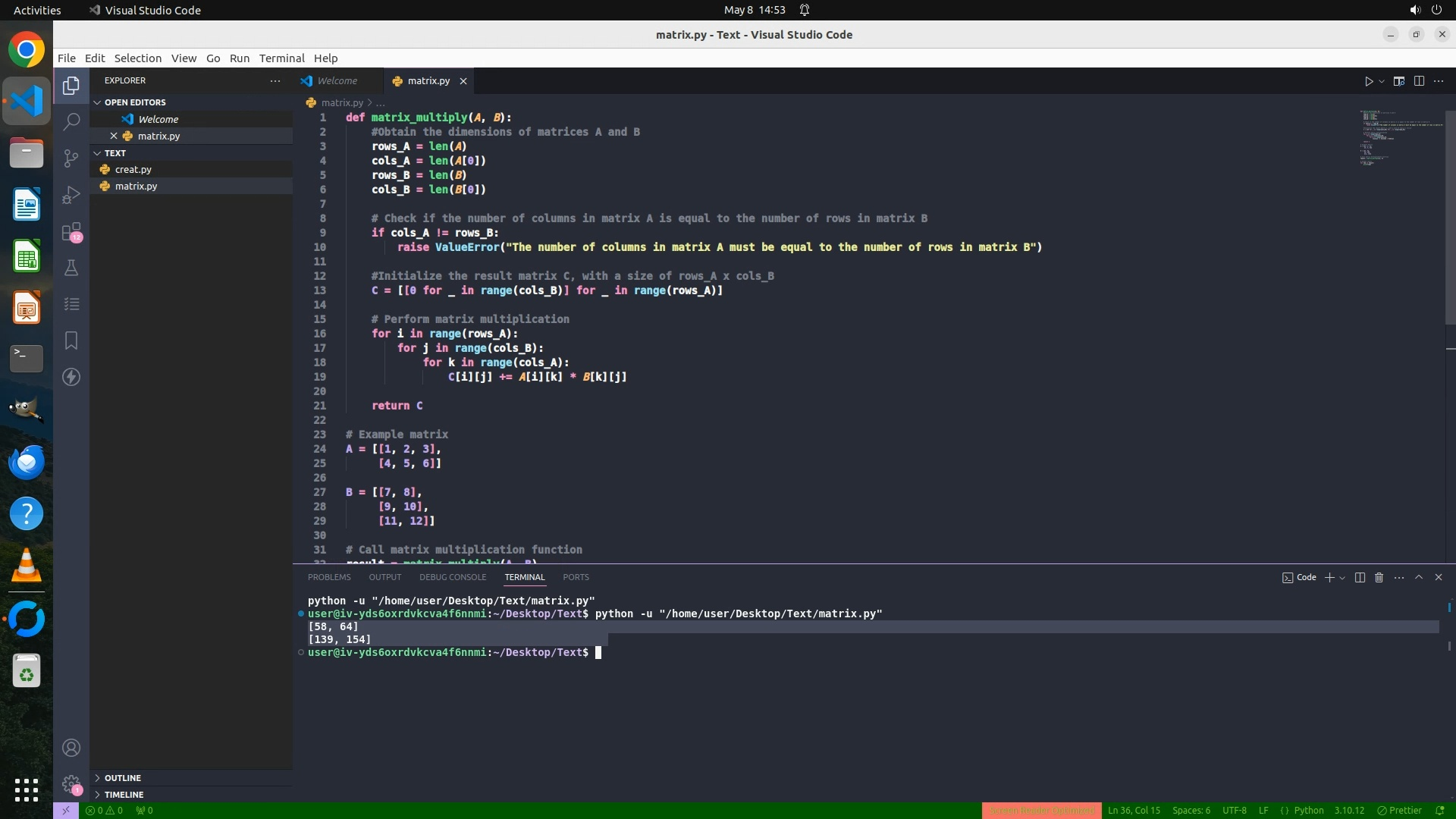
Task: Click the Run Python File play button
Action: point(1369,81)
